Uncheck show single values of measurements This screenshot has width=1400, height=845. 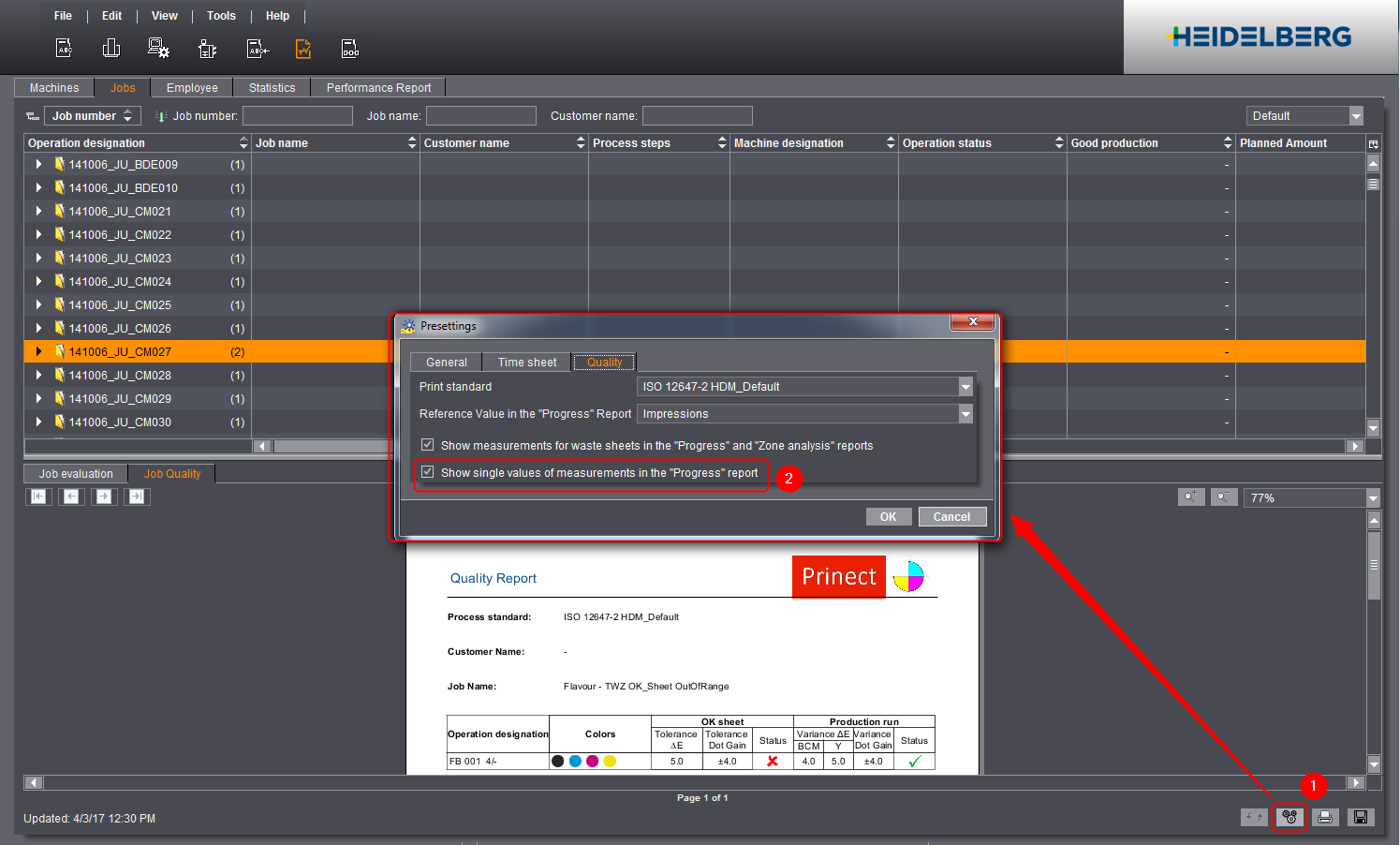[x=428, y=472]
